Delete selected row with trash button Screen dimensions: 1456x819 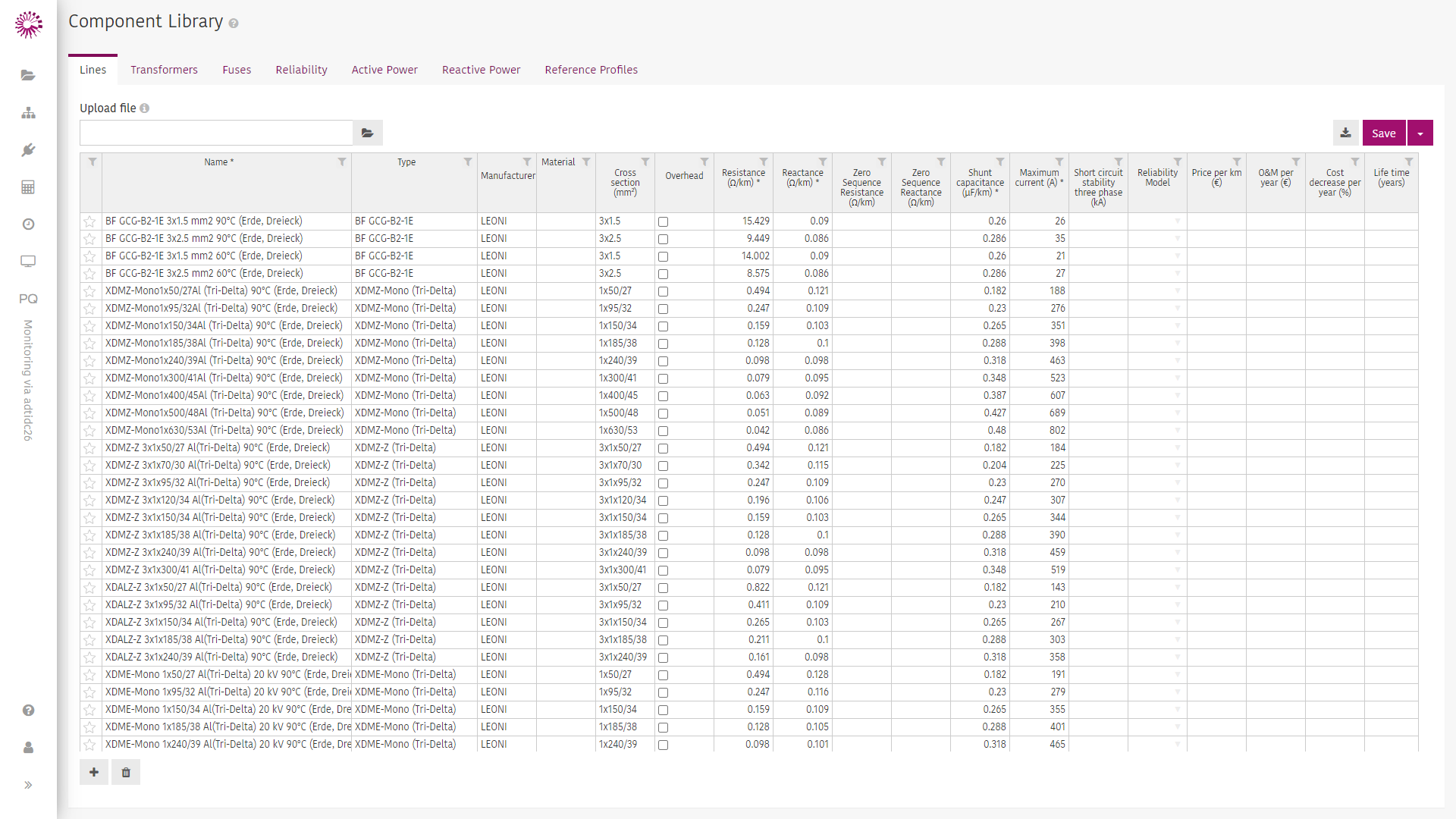pyautogui.click(x=126, y=772)
